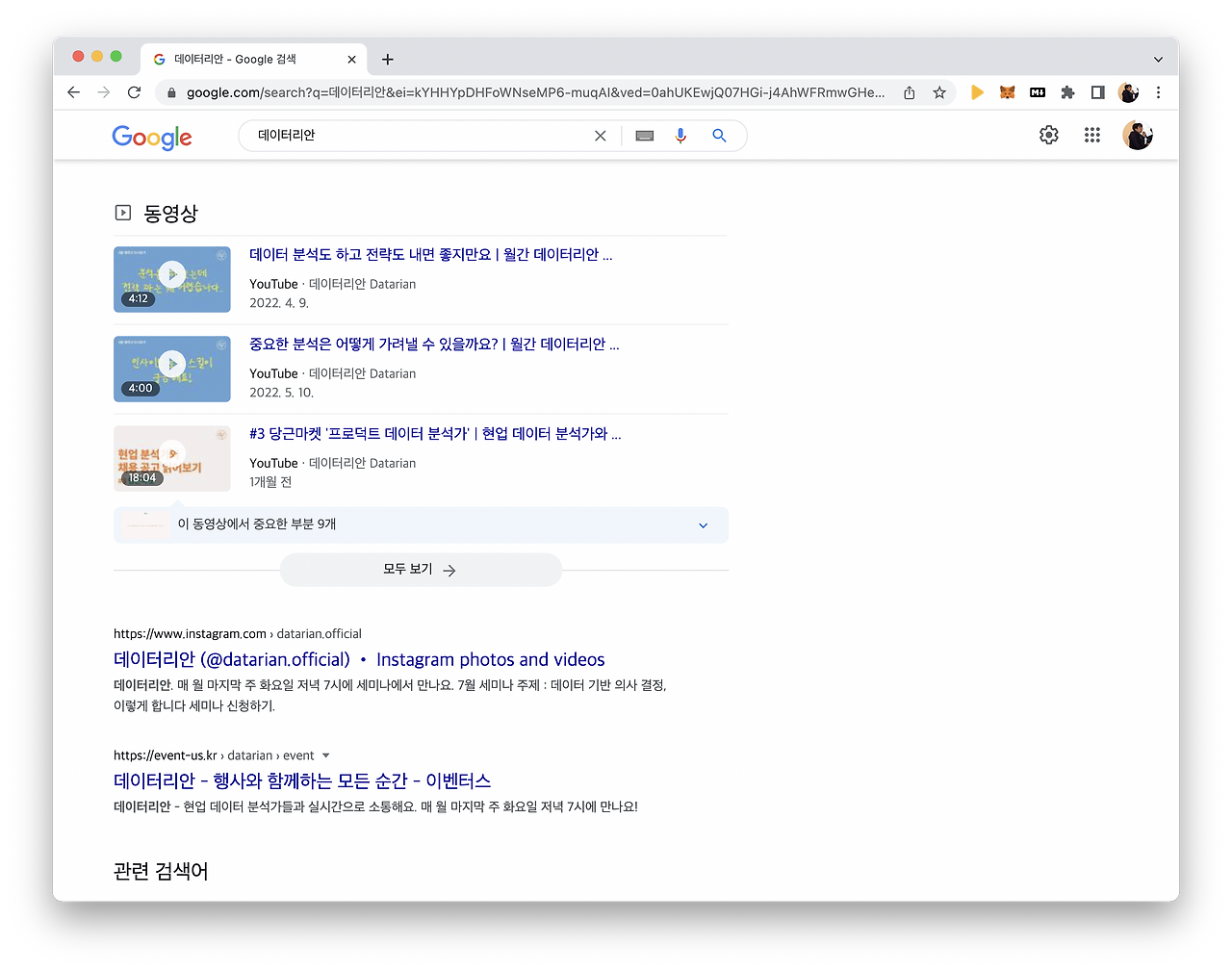Open a new browser tab

[388, 60]
